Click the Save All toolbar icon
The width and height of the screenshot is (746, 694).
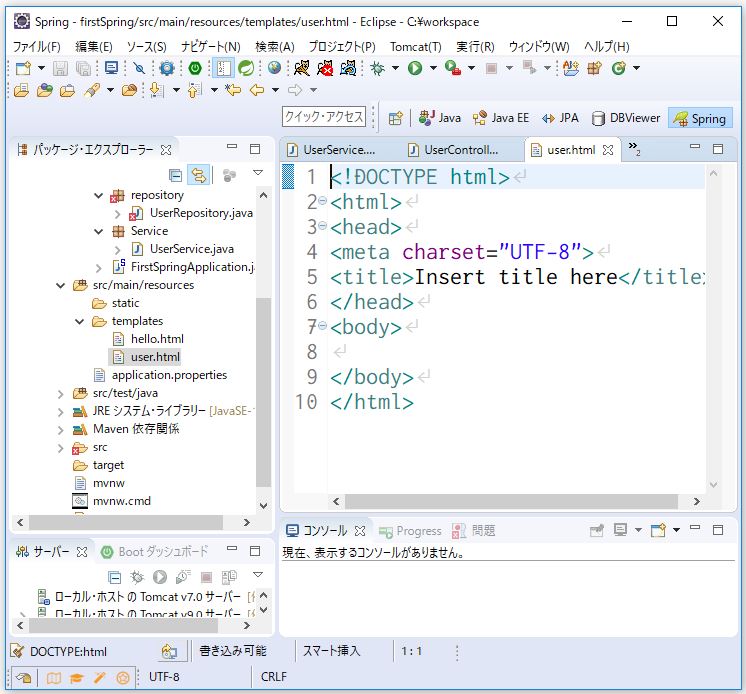tap(83, 68)
